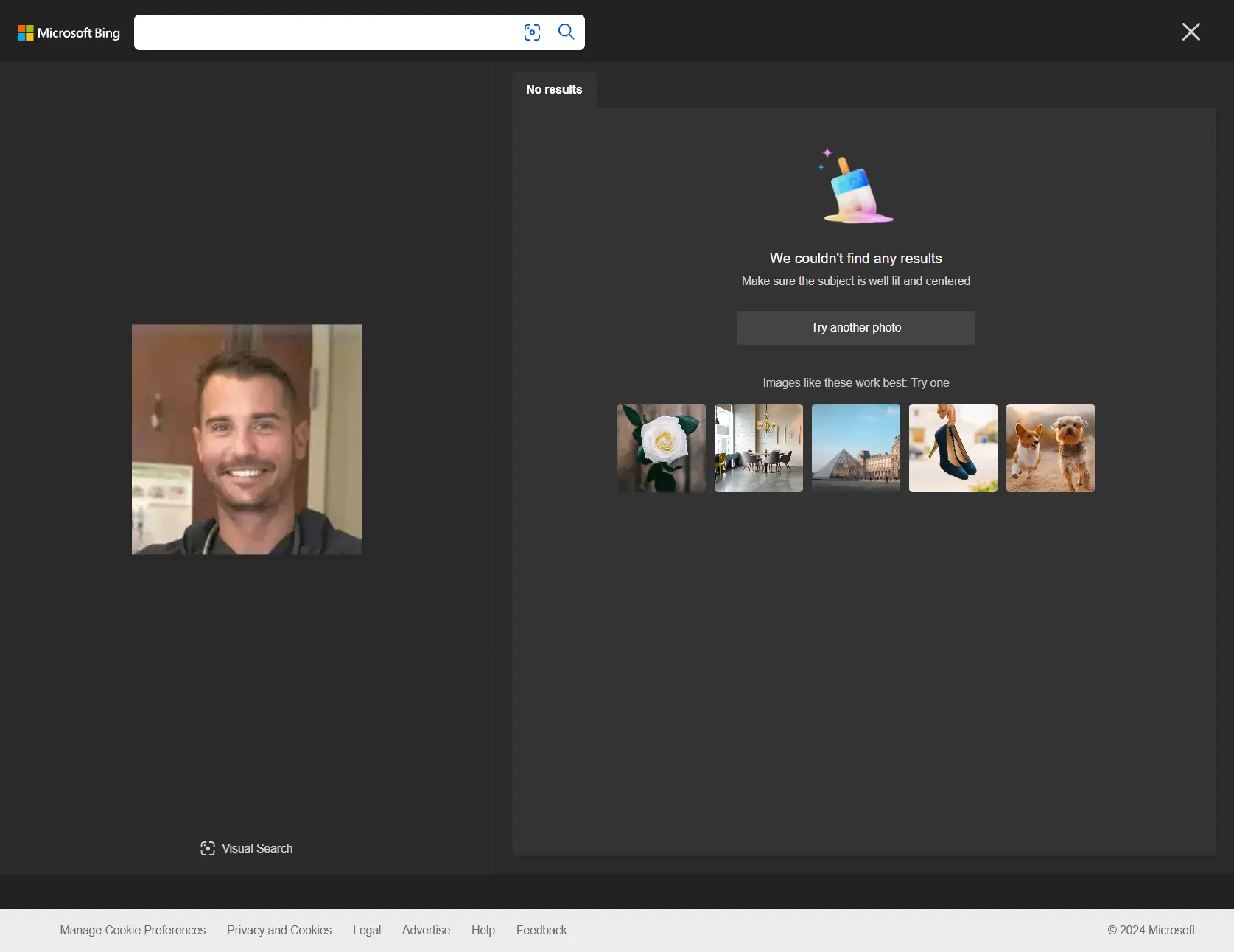Select the blue high heels sample image

click(x=953, y=448)
